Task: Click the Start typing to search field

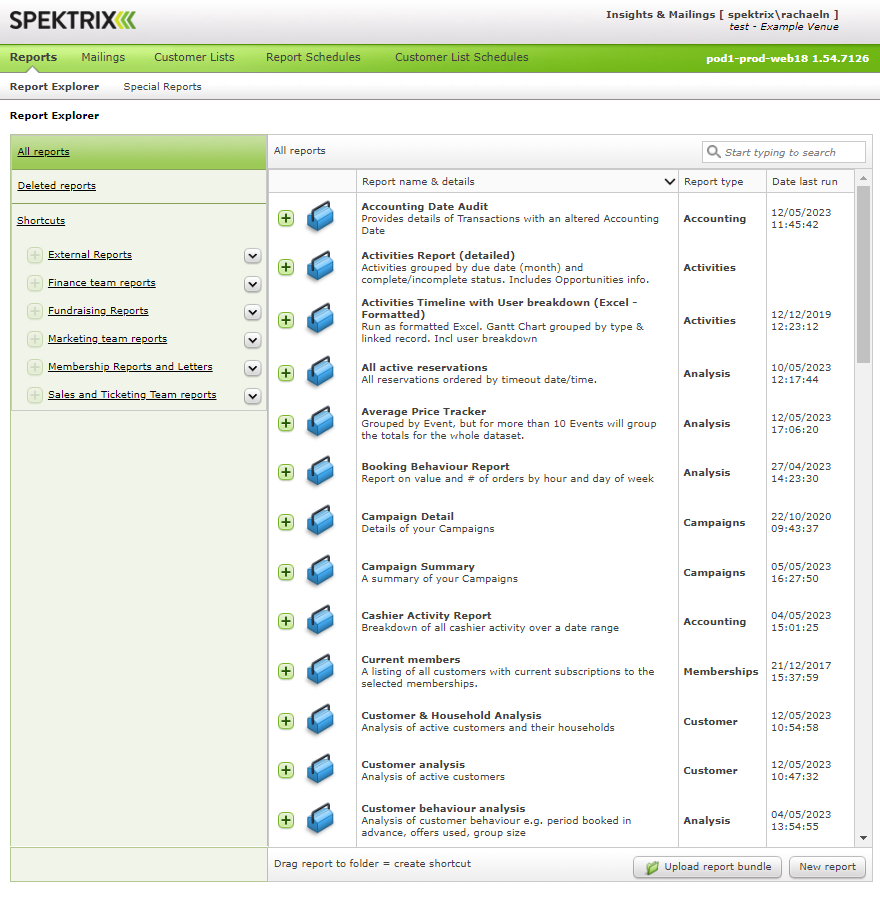Action: click(792, 152)
